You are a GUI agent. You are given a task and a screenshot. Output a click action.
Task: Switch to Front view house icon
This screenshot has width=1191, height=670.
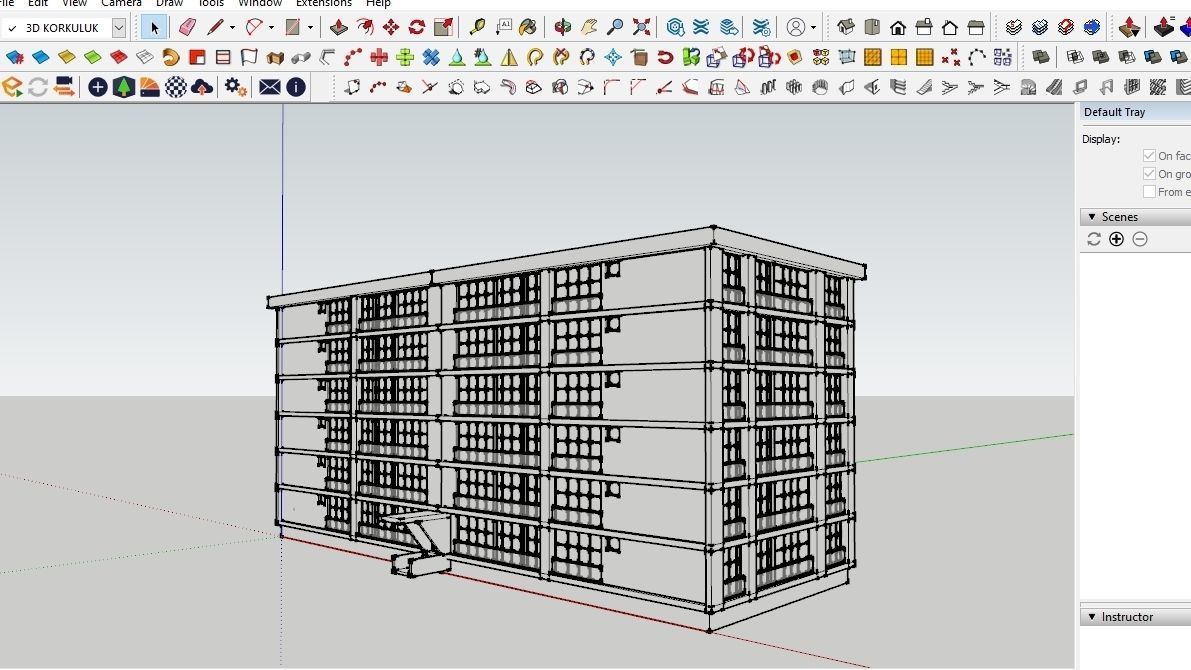pyautogui.click(x=898, y=28)
